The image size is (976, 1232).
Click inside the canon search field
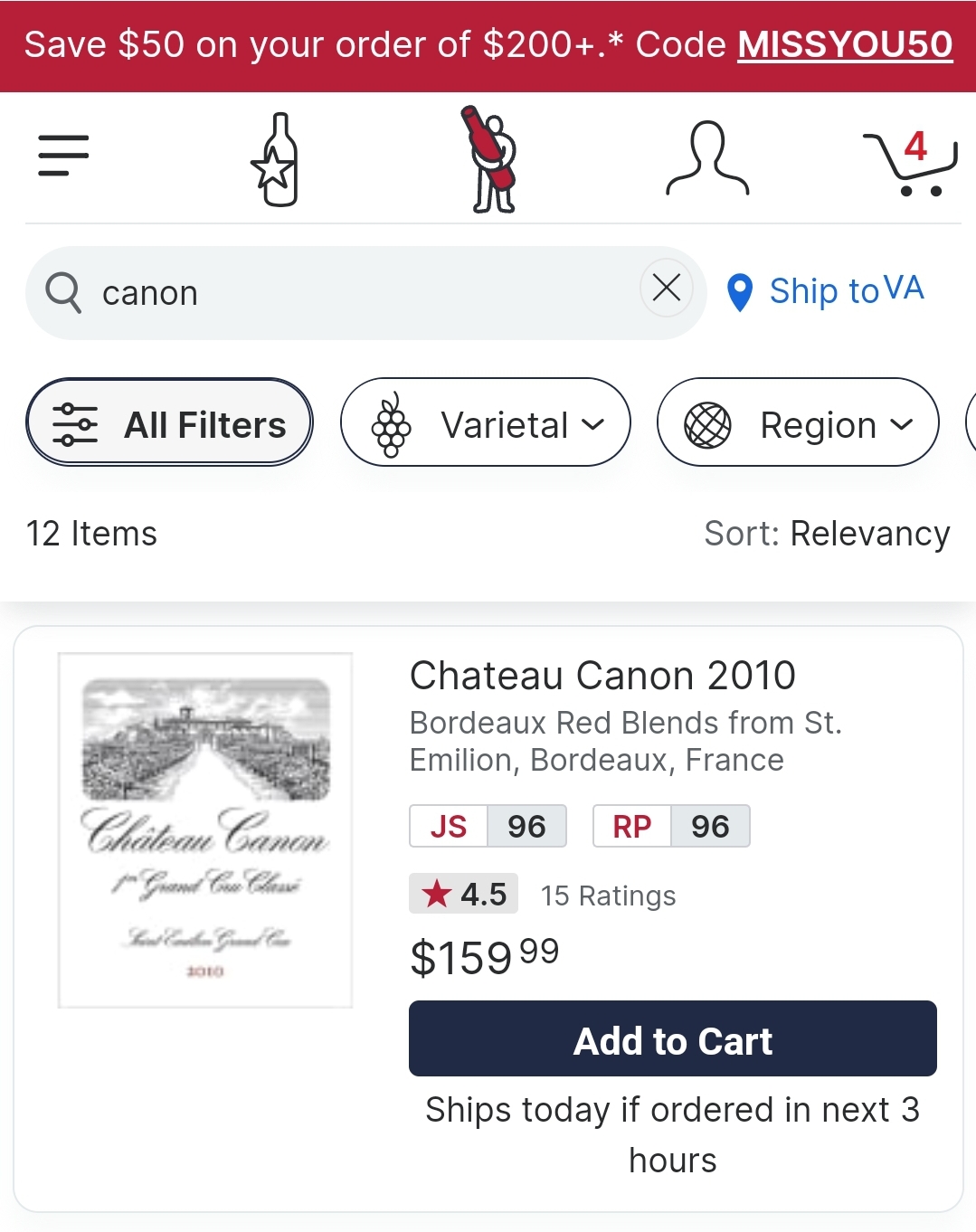click(362, 293)
